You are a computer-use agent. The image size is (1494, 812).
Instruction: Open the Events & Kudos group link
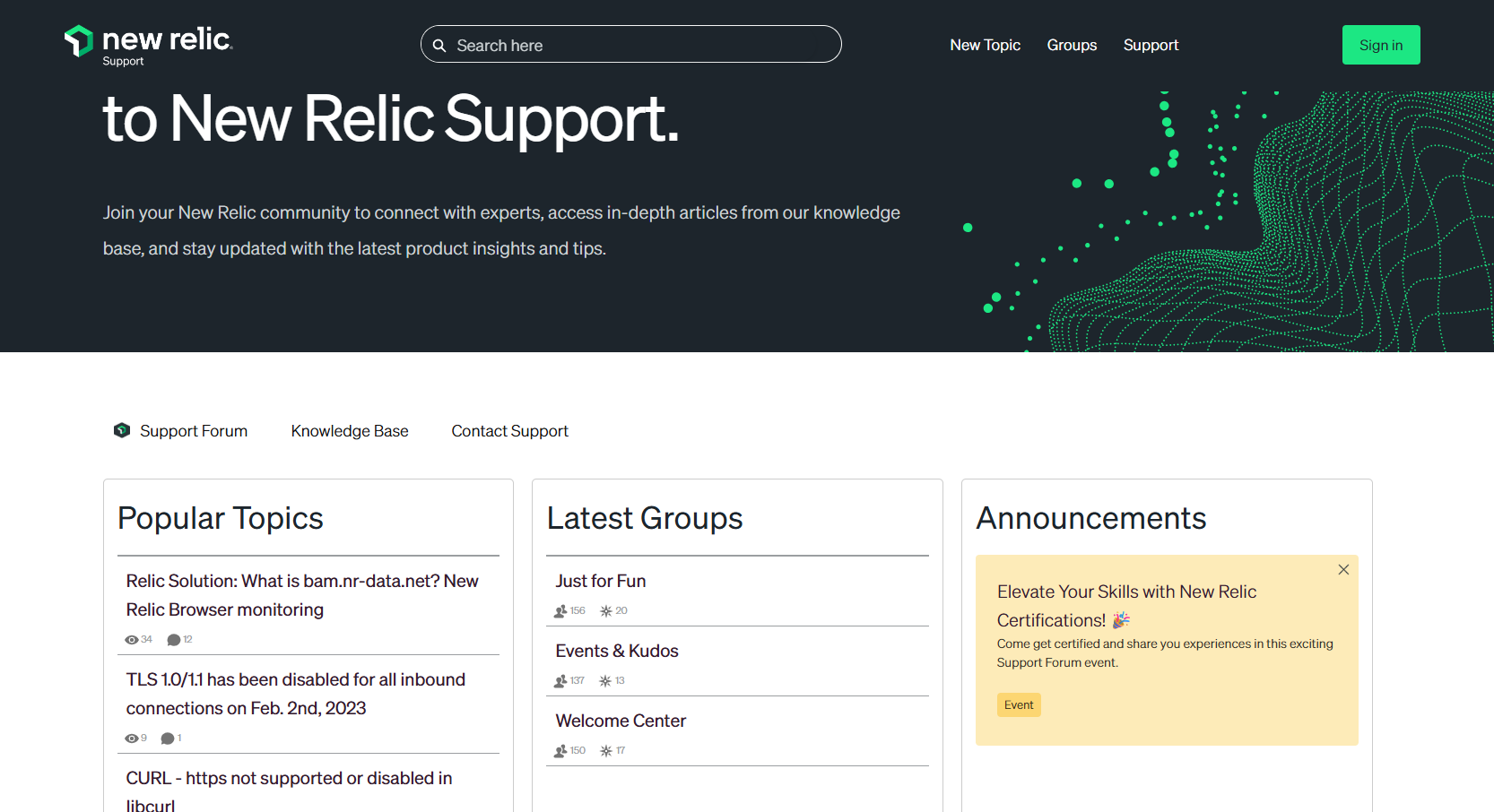coord(617,651)
